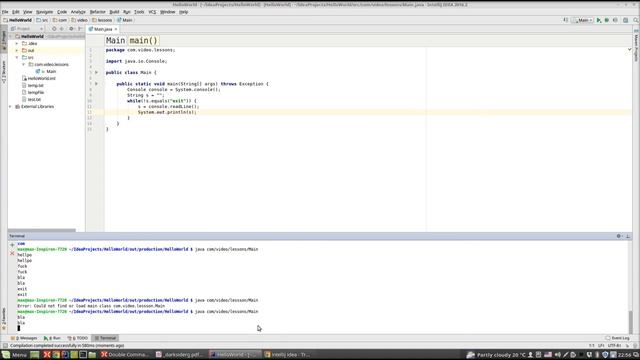Close terminal session with red X icon
Image resolution: width=640 pixels, height=360 pixels.
[12, 253]
